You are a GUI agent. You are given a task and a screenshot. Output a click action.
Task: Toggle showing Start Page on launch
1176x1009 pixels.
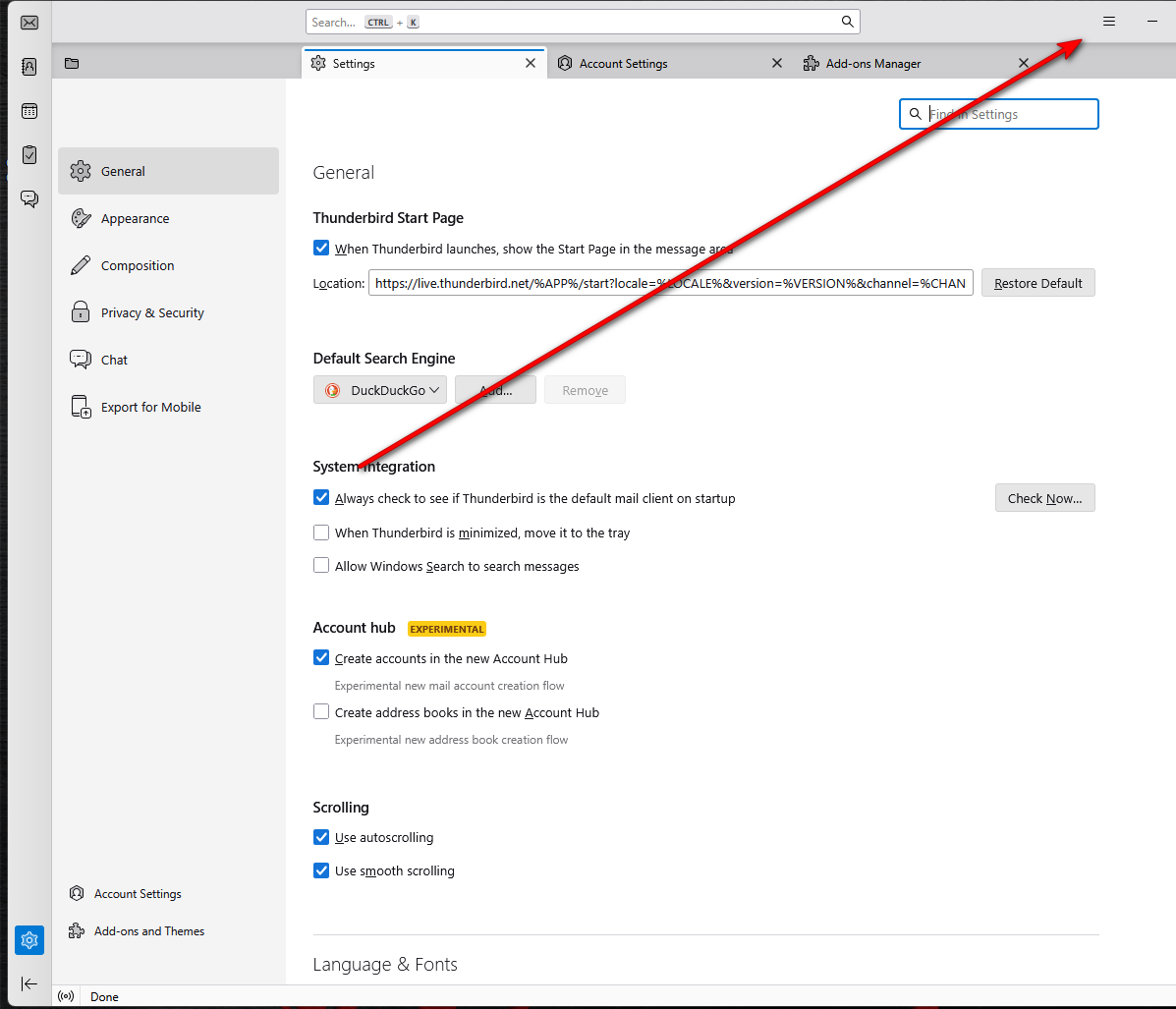click(x=321, y=249)
